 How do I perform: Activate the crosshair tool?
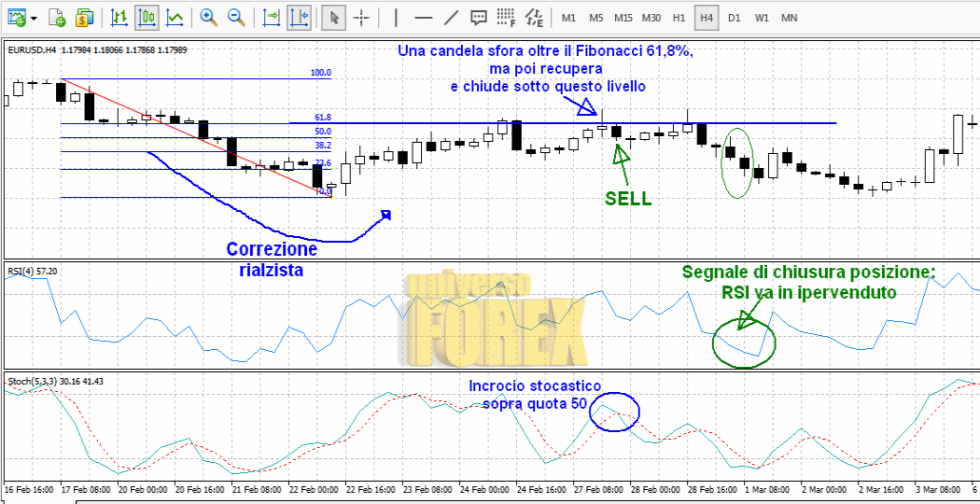tap(361, 17)
